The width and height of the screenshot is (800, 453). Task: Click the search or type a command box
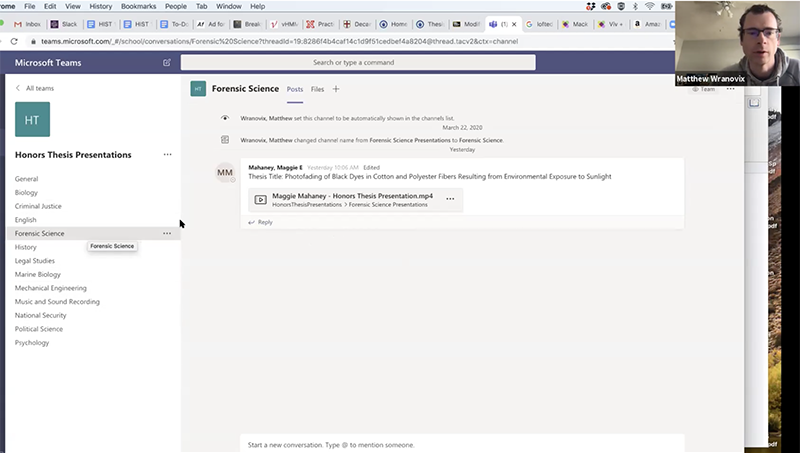358,62
